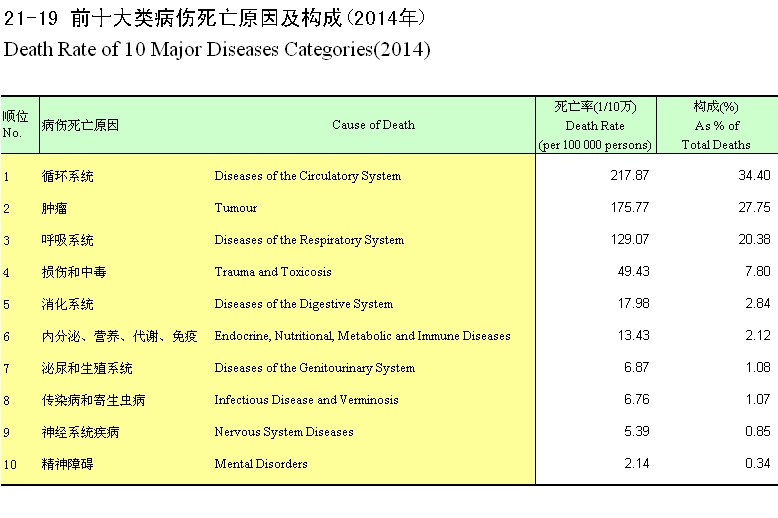The width and height of the screenshot is (778, 518).
Task: Select the 'Death Rate (per 100 000 persons)' header
Action: (x=595, y=126)
